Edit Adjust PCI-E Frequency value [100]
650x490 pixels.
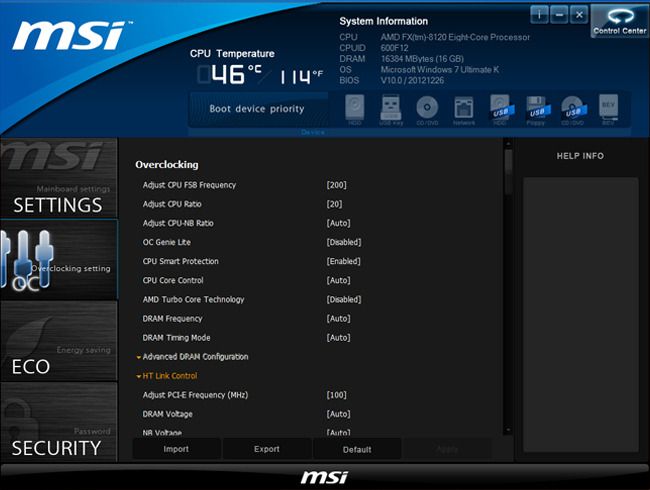point(336,395)
